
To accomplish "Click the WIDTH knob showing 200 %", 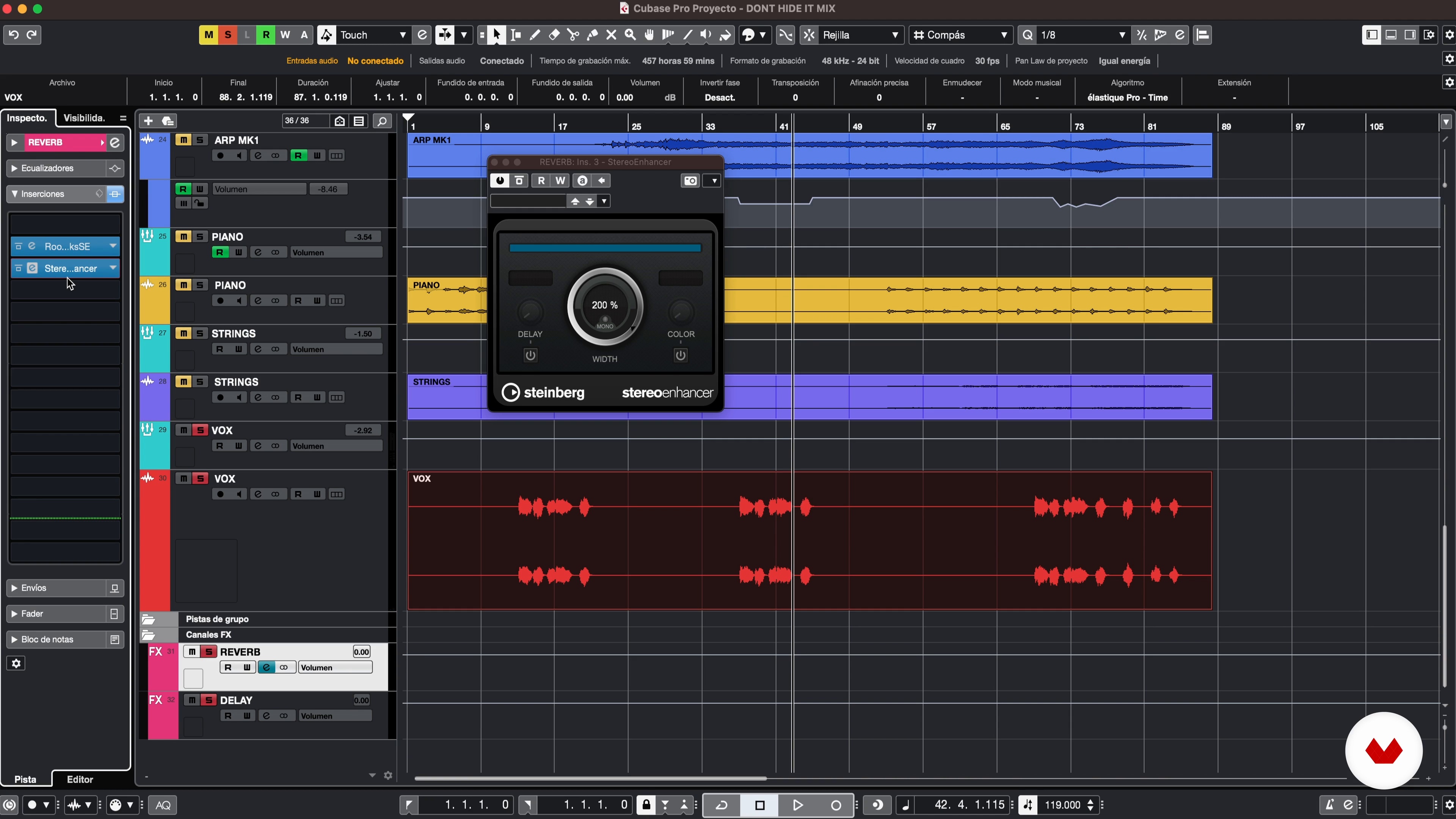I will pyautogui.click(x=605, y=308).
